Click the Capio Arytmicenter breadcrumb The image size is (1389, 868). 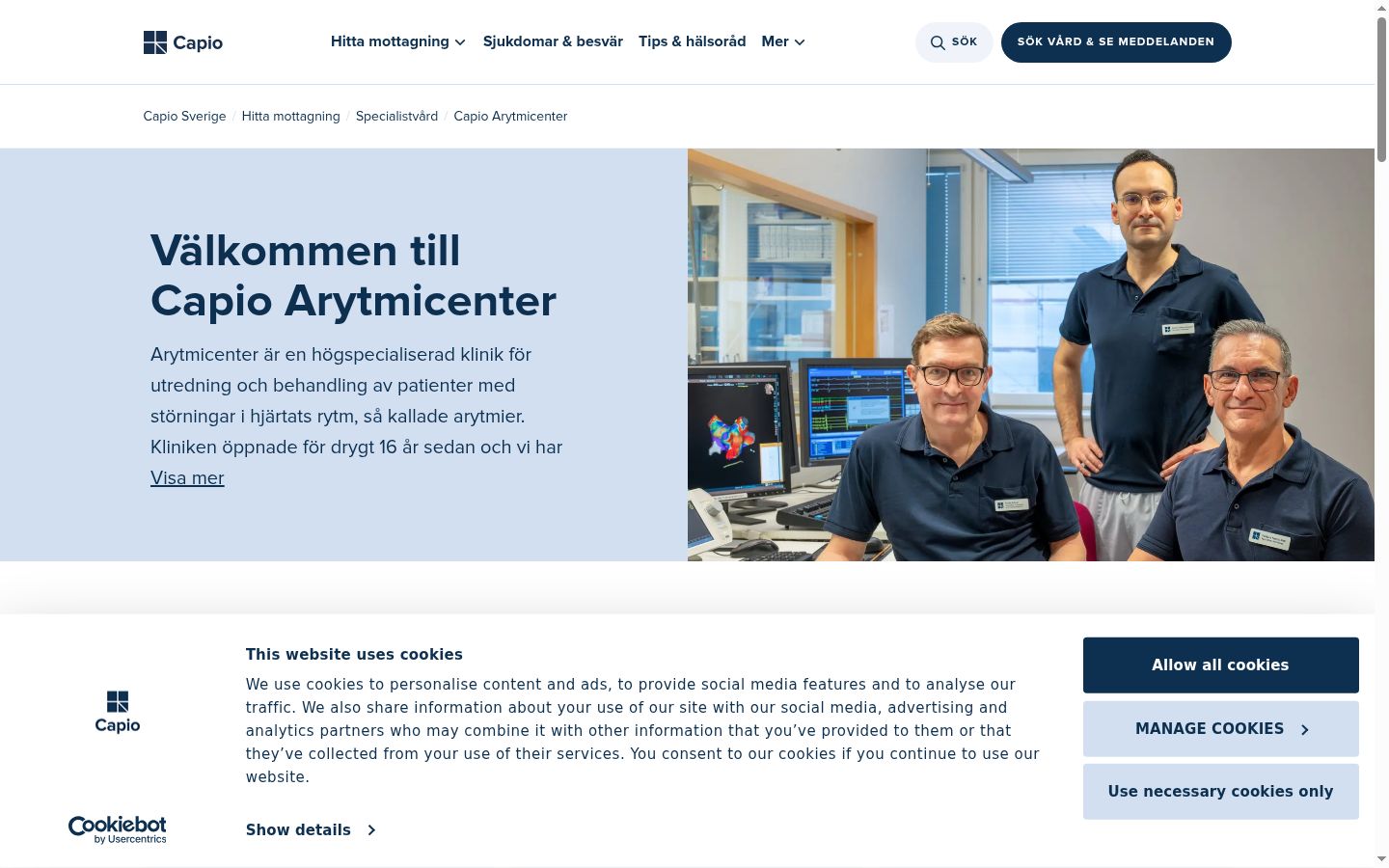510,117
